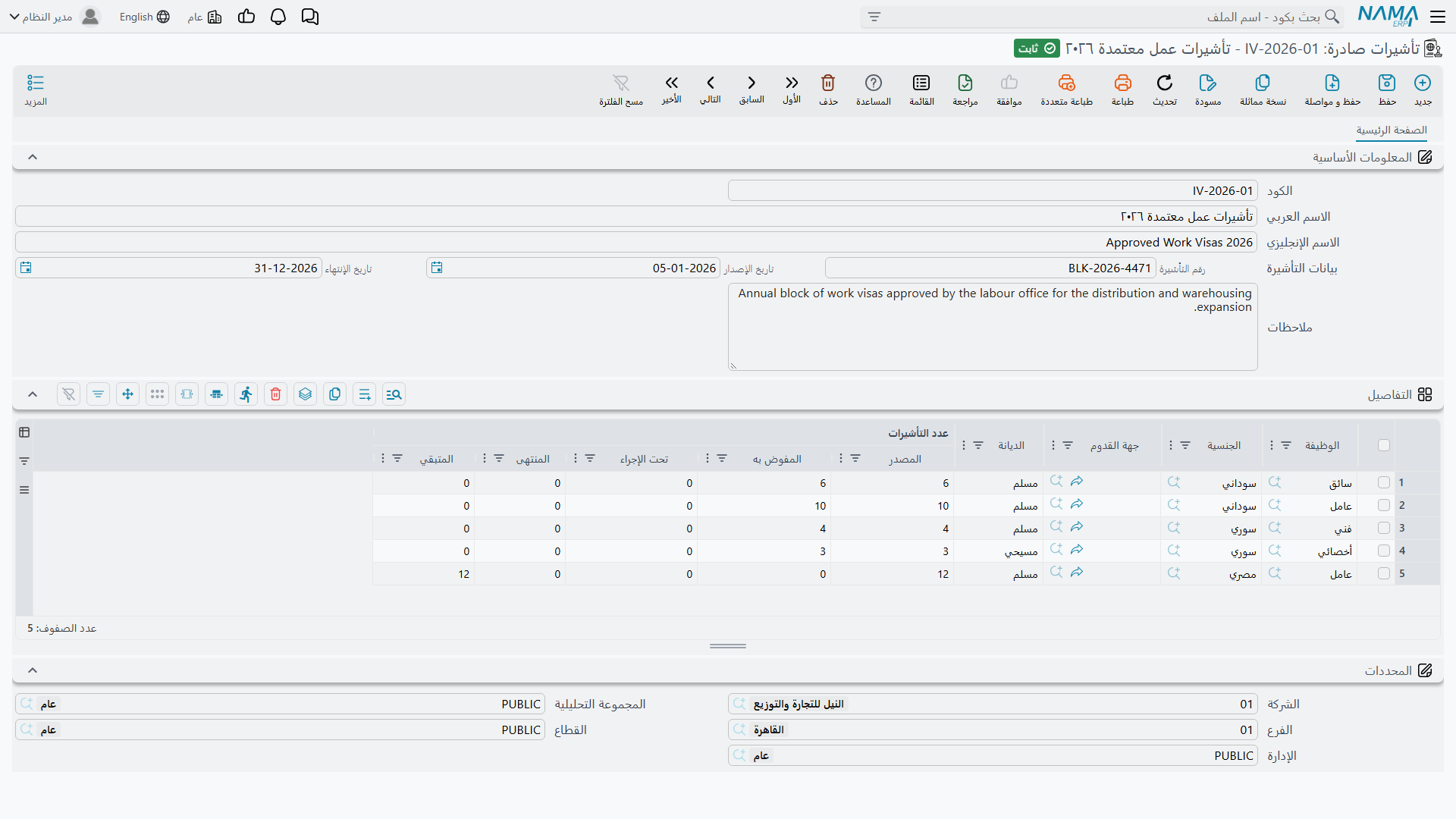Print the document using طباعة icon

pyautogui.click(x=1123, y=83)
